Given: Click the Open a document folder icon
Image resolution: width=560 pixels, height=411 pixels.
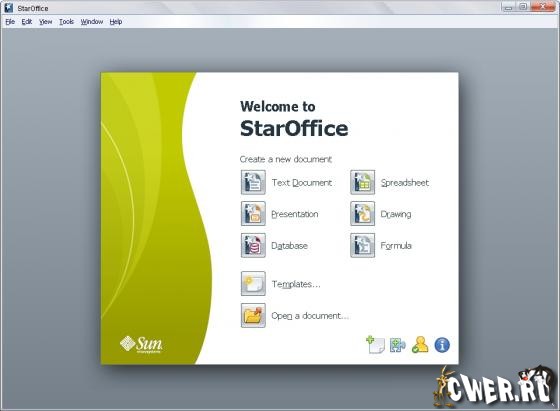Looking at the screenshot, I should pyautogui.click(x=253, y=315).
